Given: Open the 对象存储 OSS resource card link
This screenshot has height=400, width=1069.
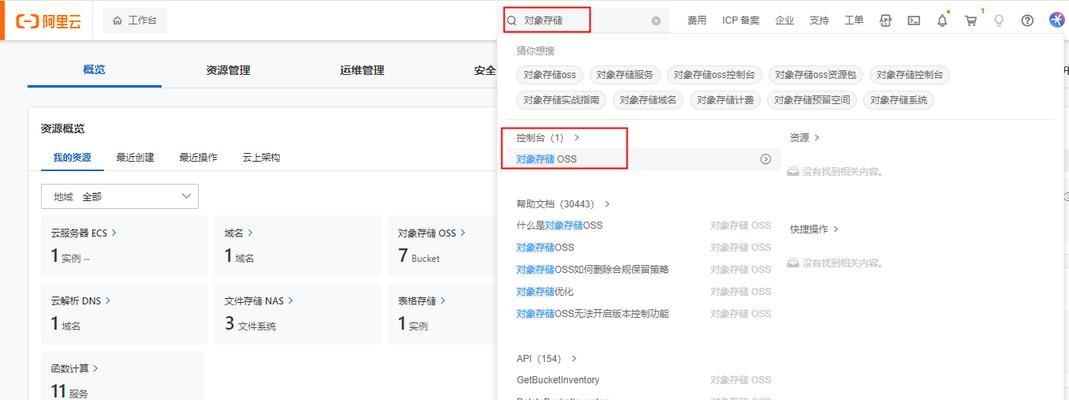Looking at the screenshot, I should (432, 232).
